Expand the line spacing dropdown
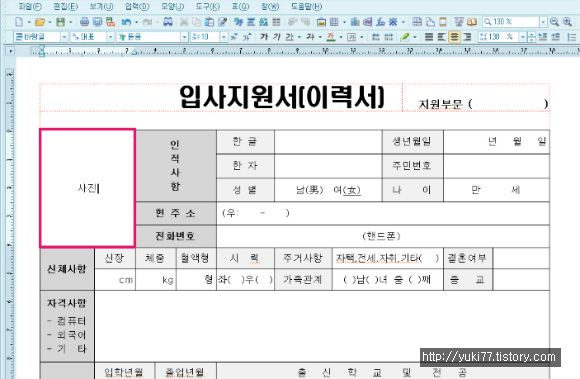The height and width of the screenshot is (379, 580). 523,37
